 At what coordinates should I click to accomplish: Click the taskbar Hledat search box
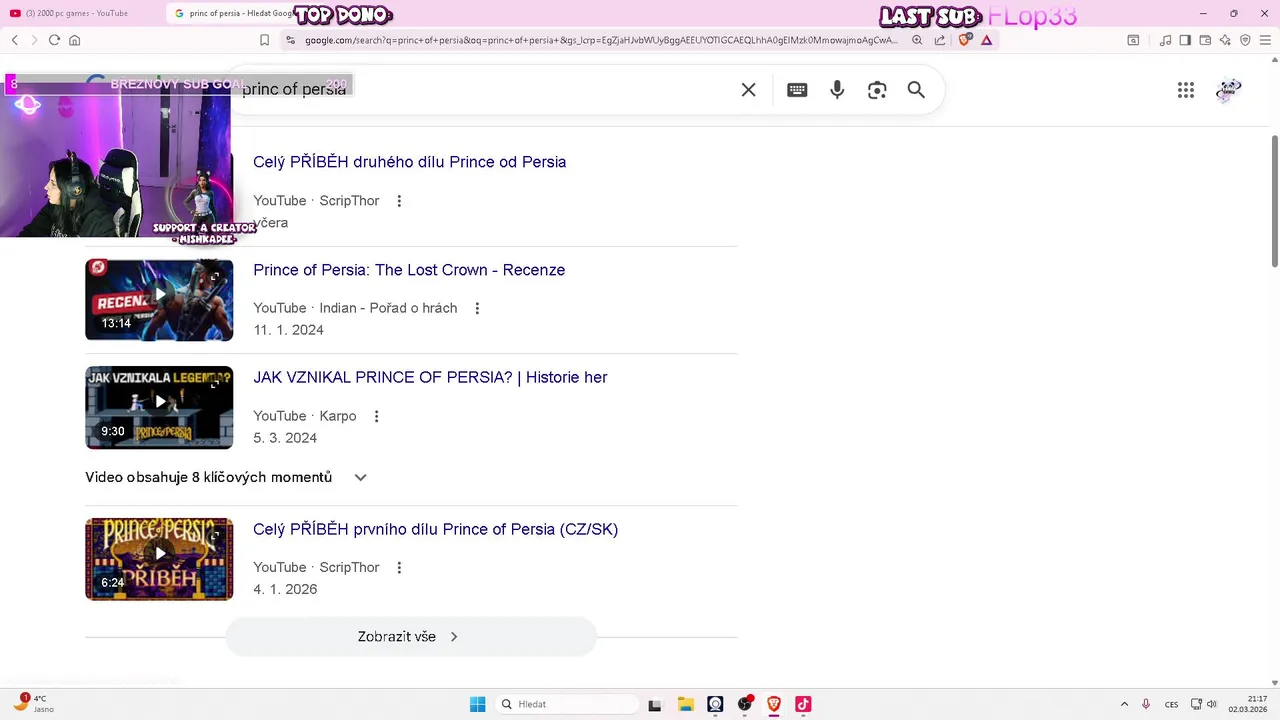point(567,704)
